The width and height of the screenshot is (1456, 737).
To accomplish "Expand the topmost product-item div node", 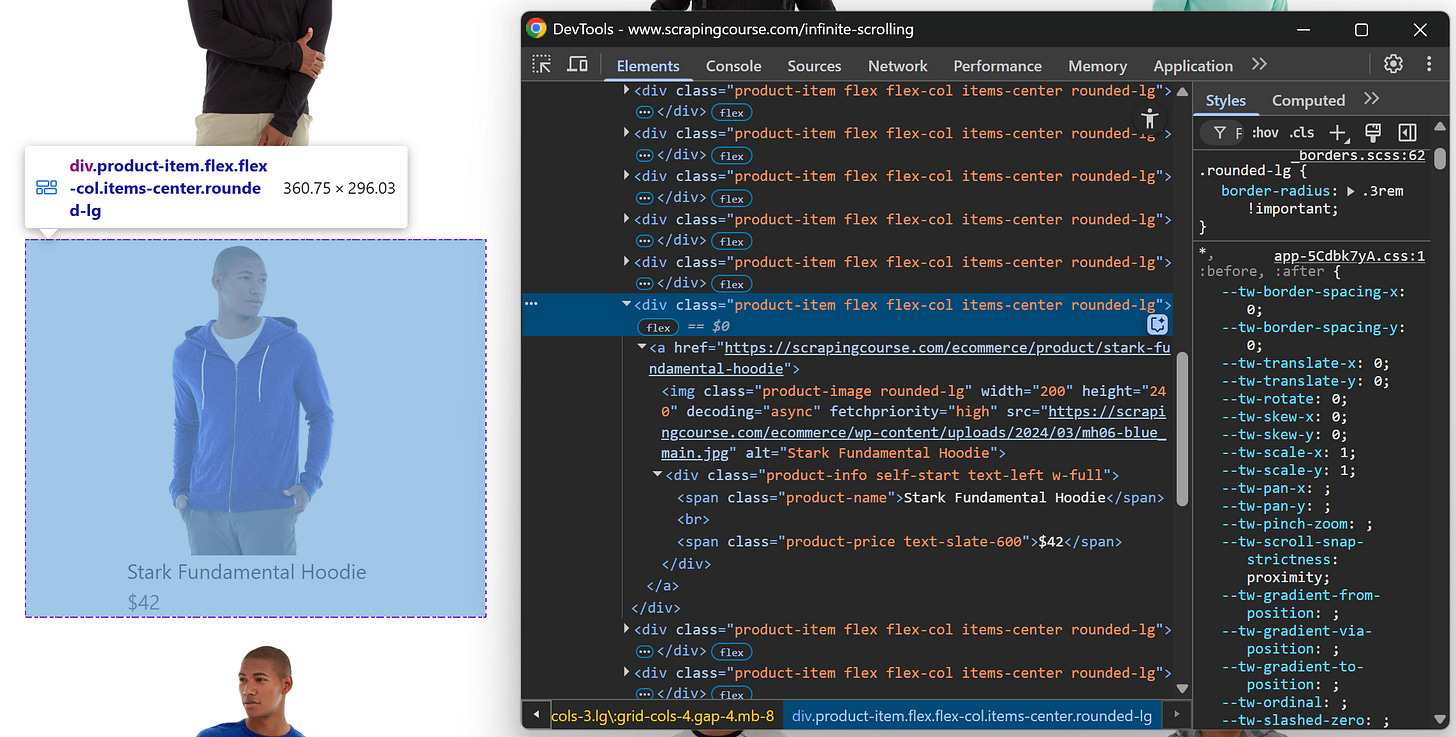I will pos(625,90).
